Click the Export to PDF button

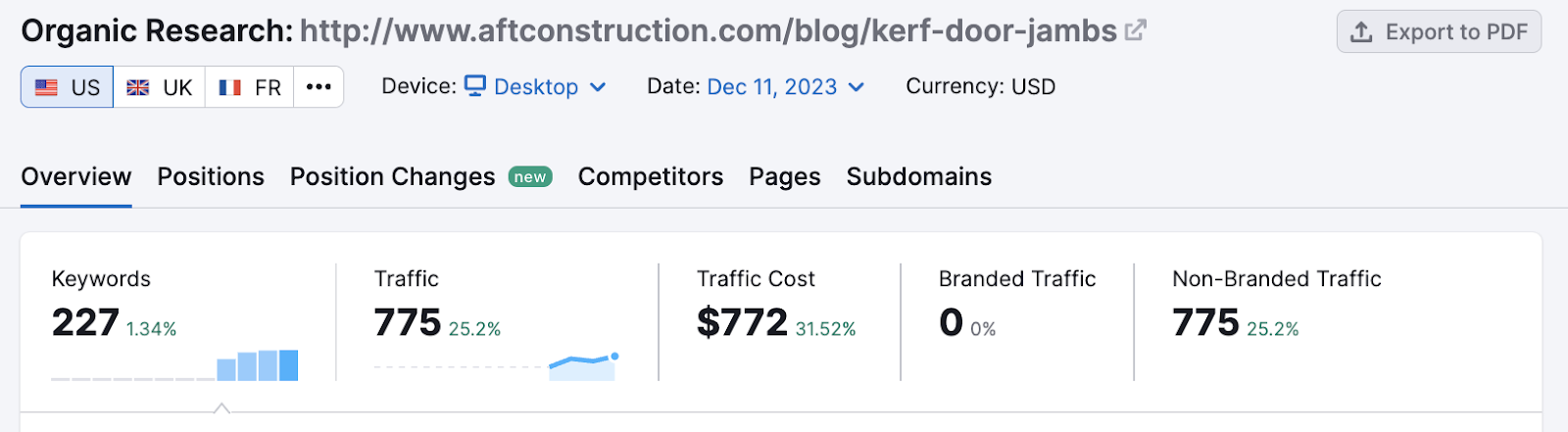[1439, 32]
